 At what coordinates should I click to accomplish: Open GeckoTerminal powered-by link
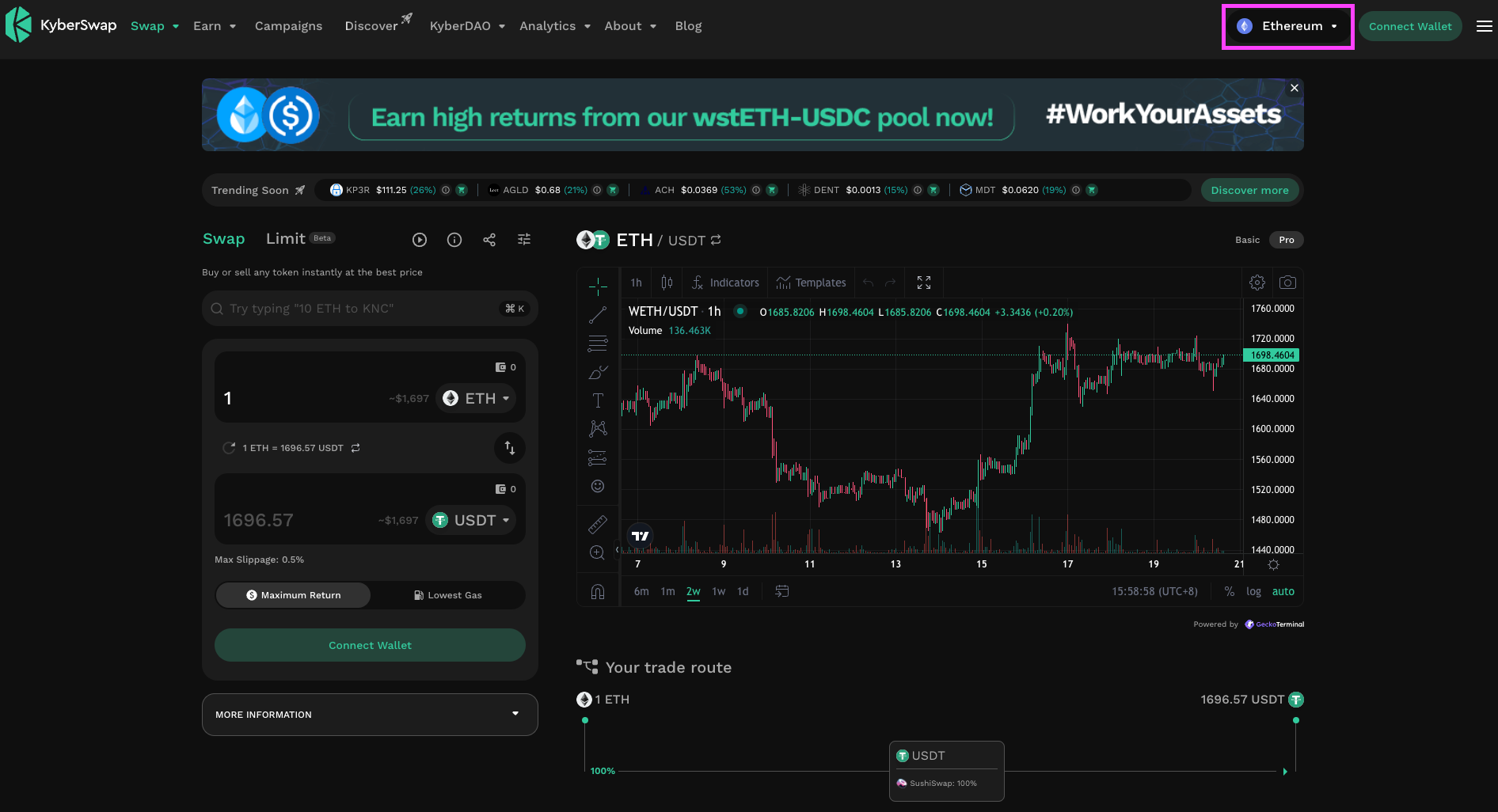(1274, 624)
